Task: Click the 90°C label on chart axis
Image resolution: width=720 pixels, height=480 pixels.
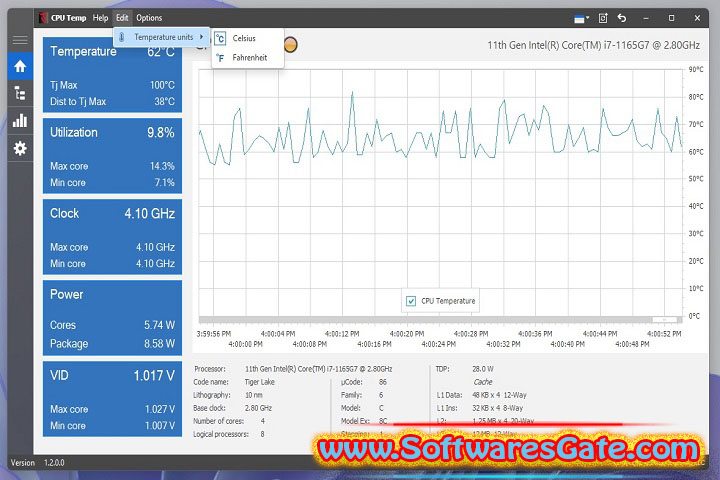Action: [696, 69]
